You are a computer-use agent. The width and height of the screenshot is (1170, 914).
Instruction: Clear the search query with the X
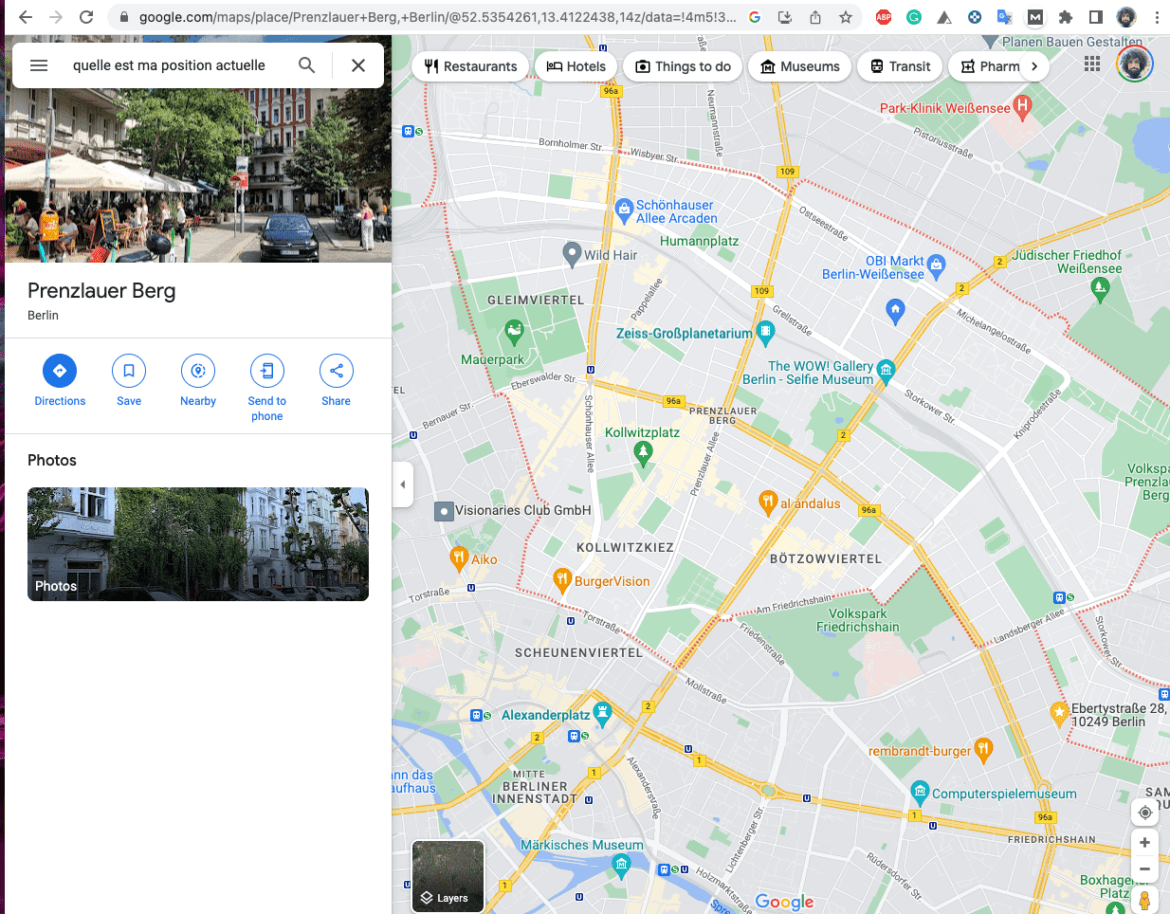pyautogui.click(x=357, y=64)
